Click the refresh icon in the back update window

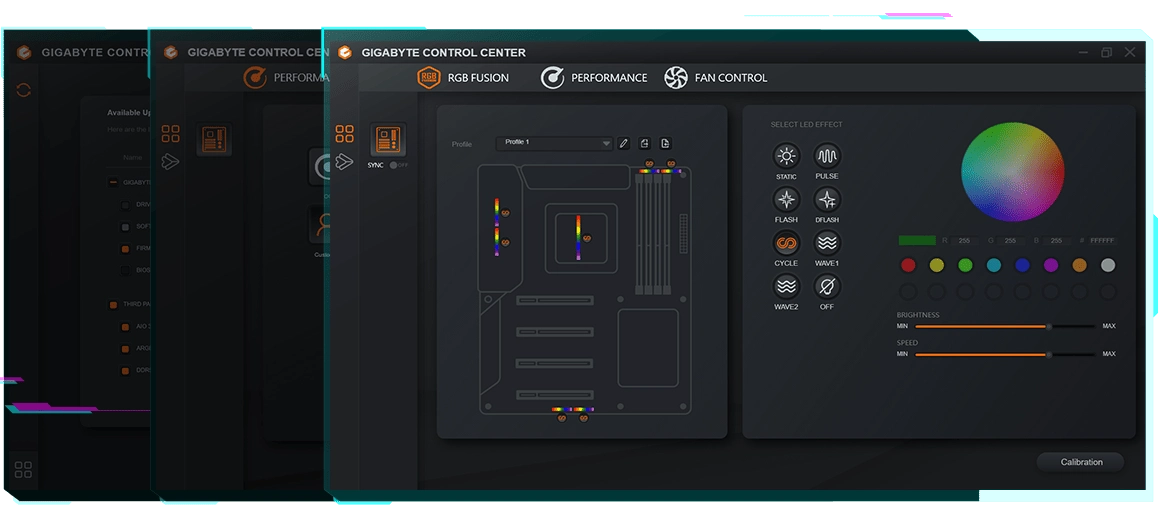click(24, 90)
